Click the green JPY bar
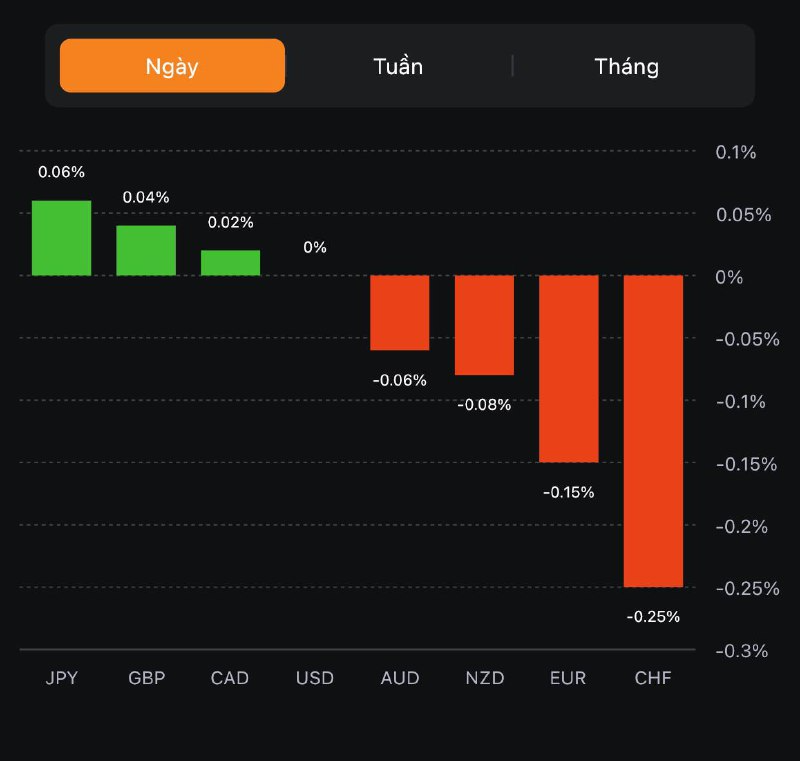 coord(61,238)
